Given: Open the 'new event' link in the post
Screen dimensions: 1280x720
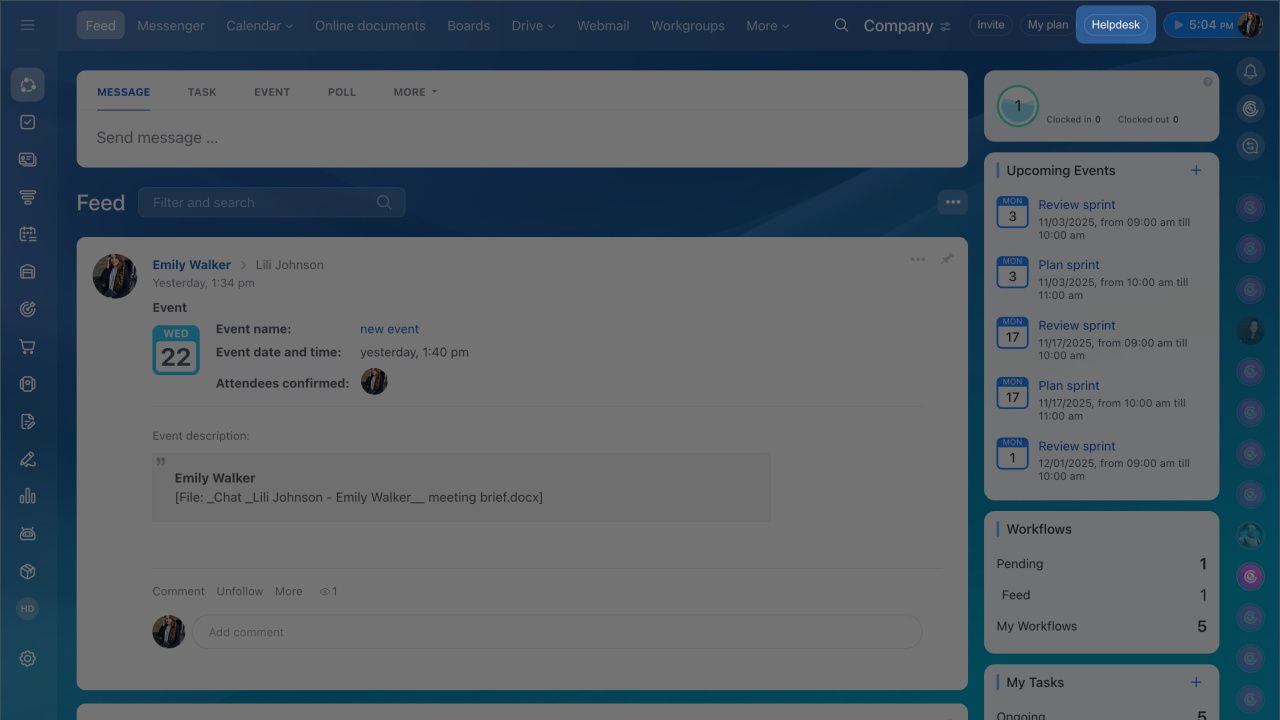Looking at the screenshot, I should click(389, 329).
